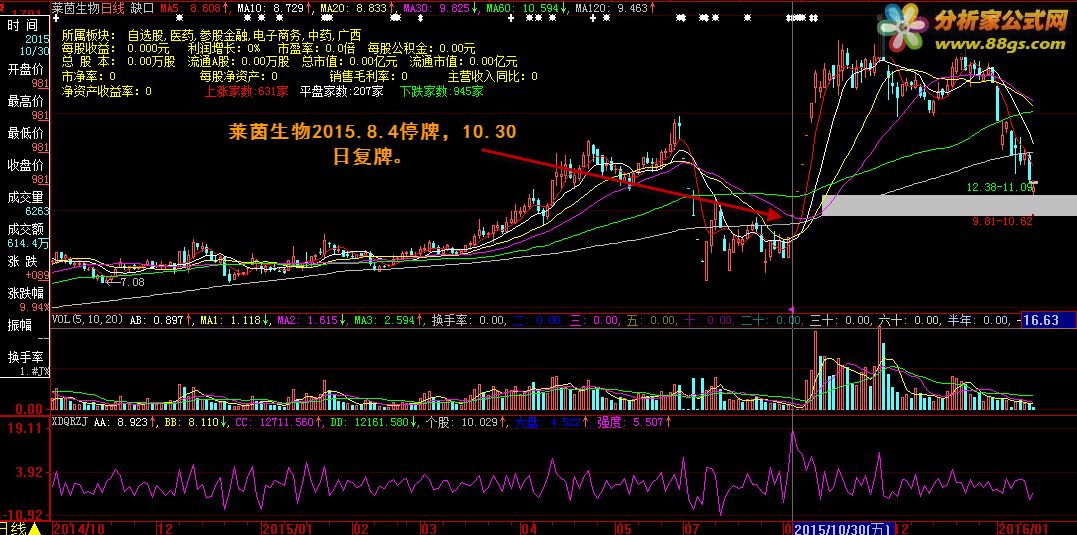The width and height of the screenshot is (1077, 535).
Task: Click the 换手率 field in sidebar
Action: tap(25, 357)
